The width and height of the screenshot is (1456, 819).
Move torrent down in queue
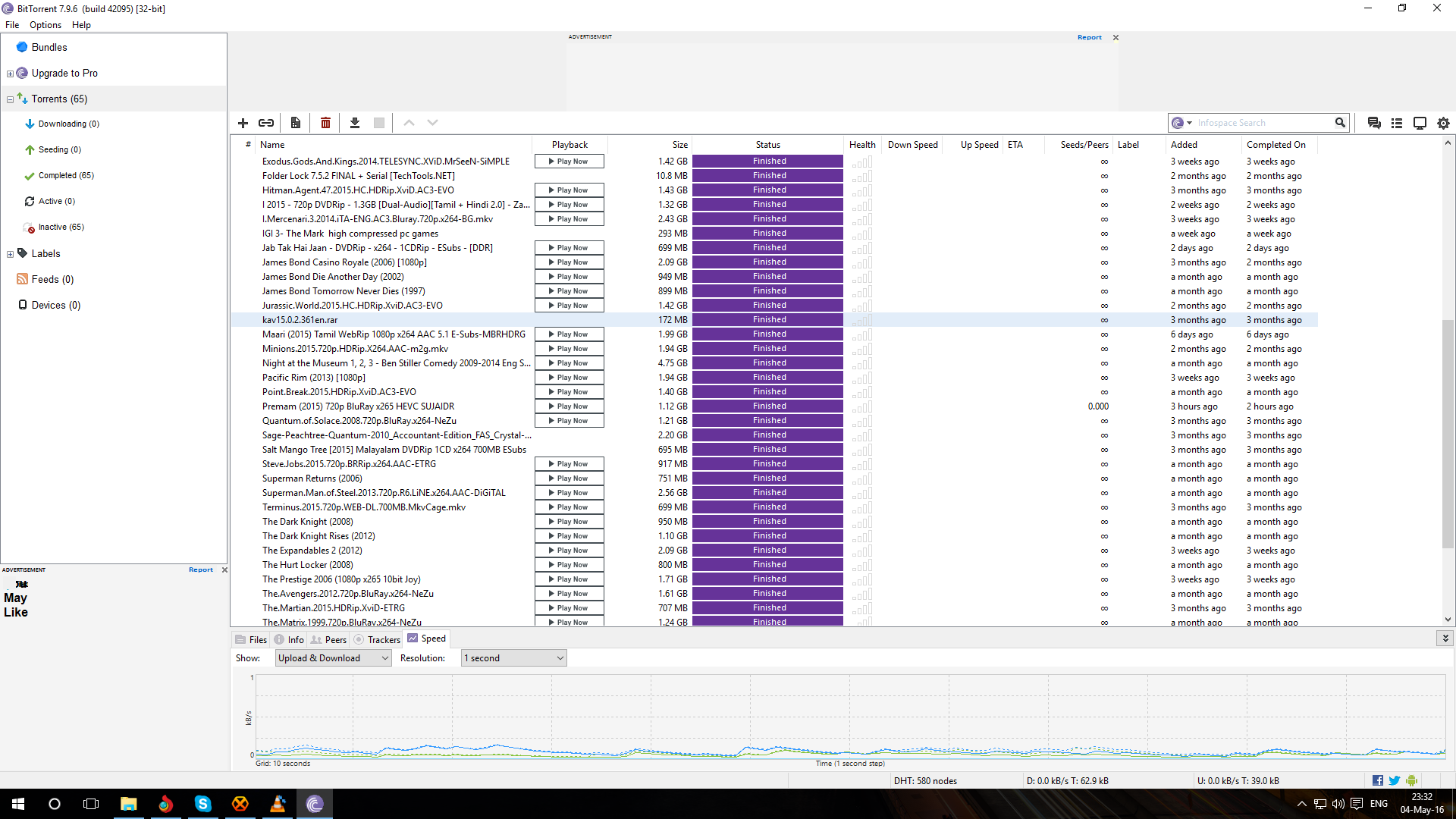coord(432,123)
